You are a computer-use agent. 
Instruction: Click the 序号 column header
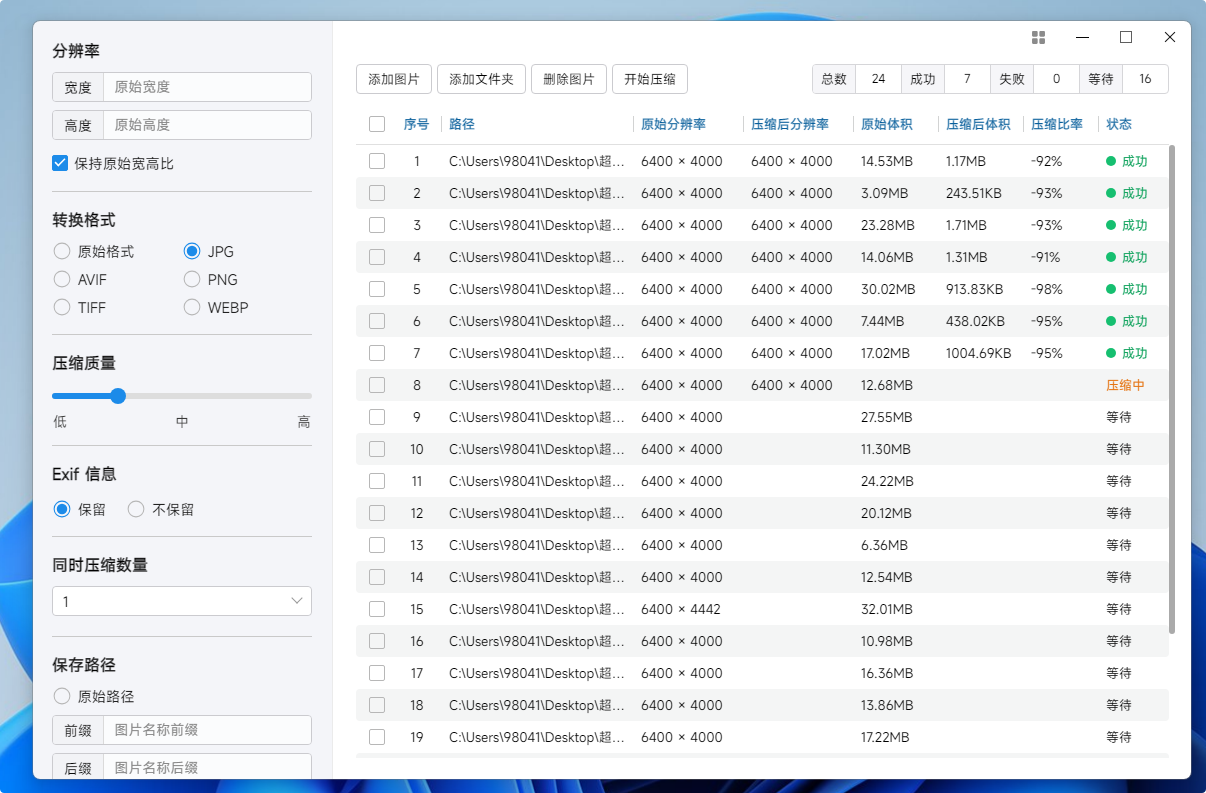(416, 124)
